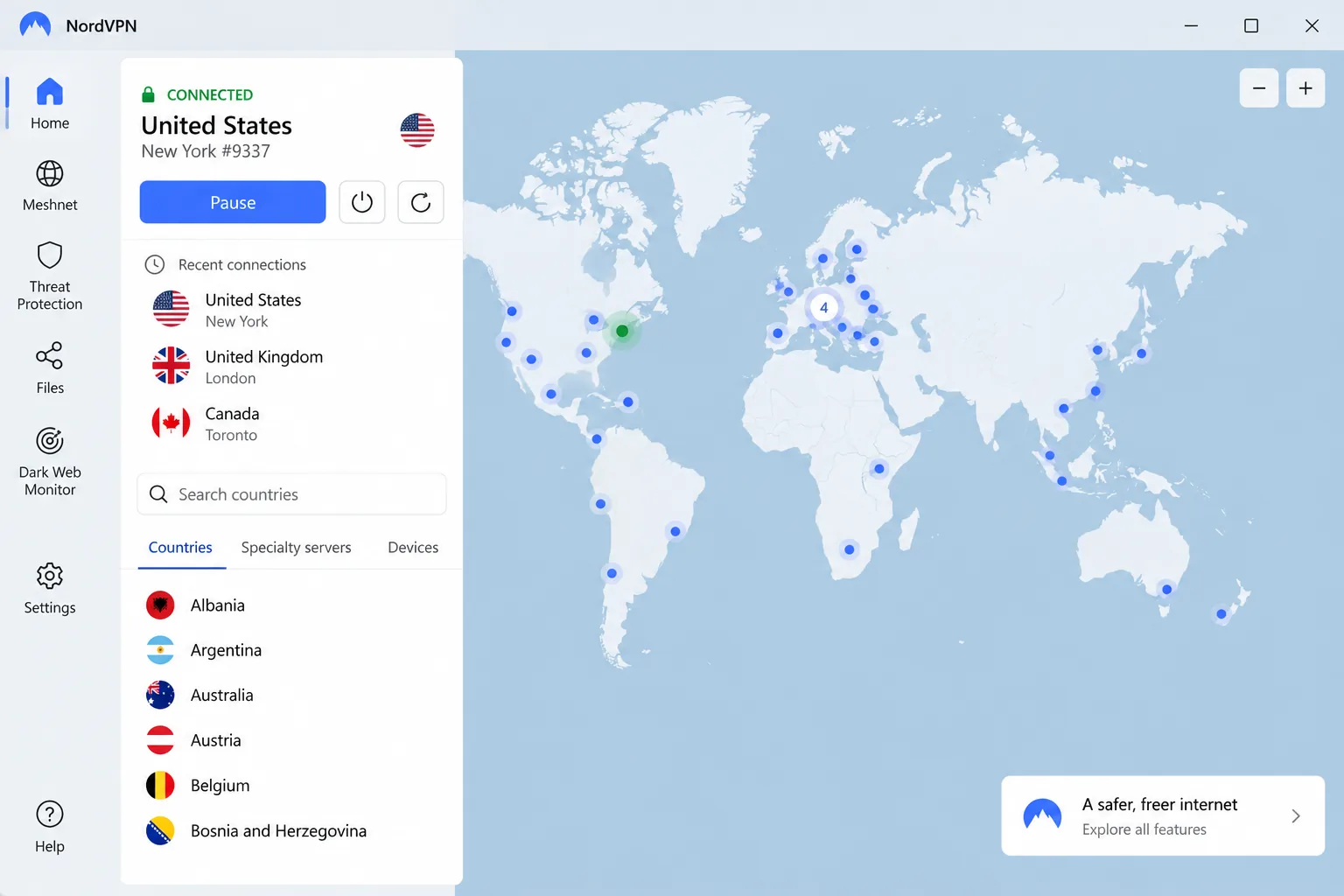Click the green connected server map pin
1344x896 pixels.
622,332
